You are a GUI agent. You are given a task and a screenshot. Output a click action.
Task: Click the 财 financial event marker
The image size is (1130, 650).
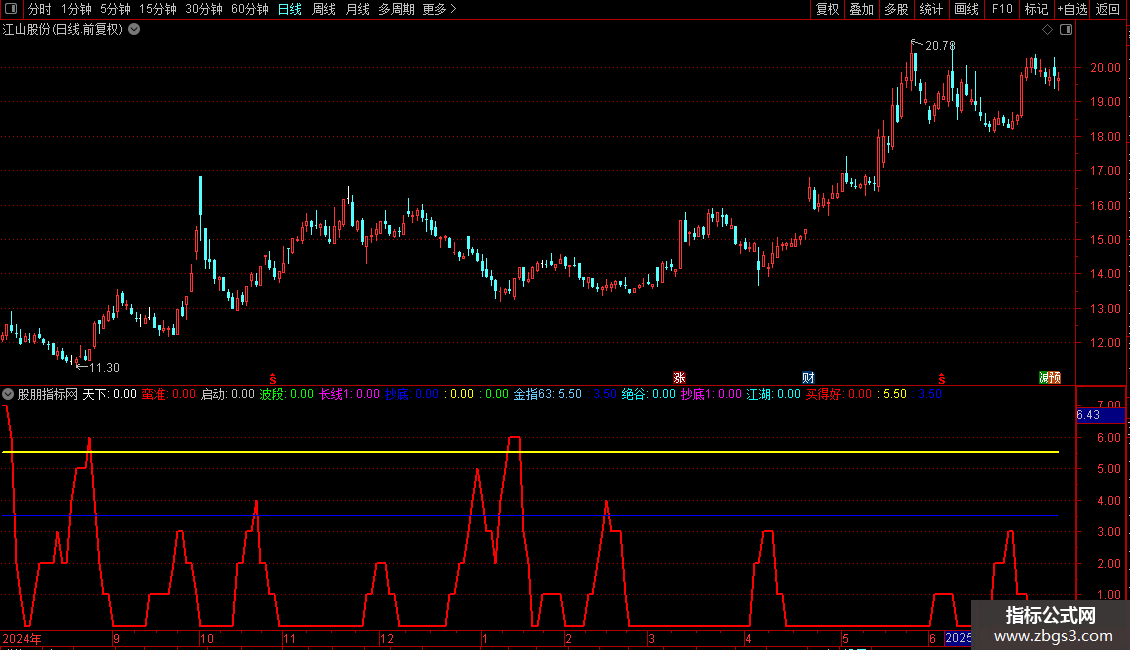(x=809, y=378)
